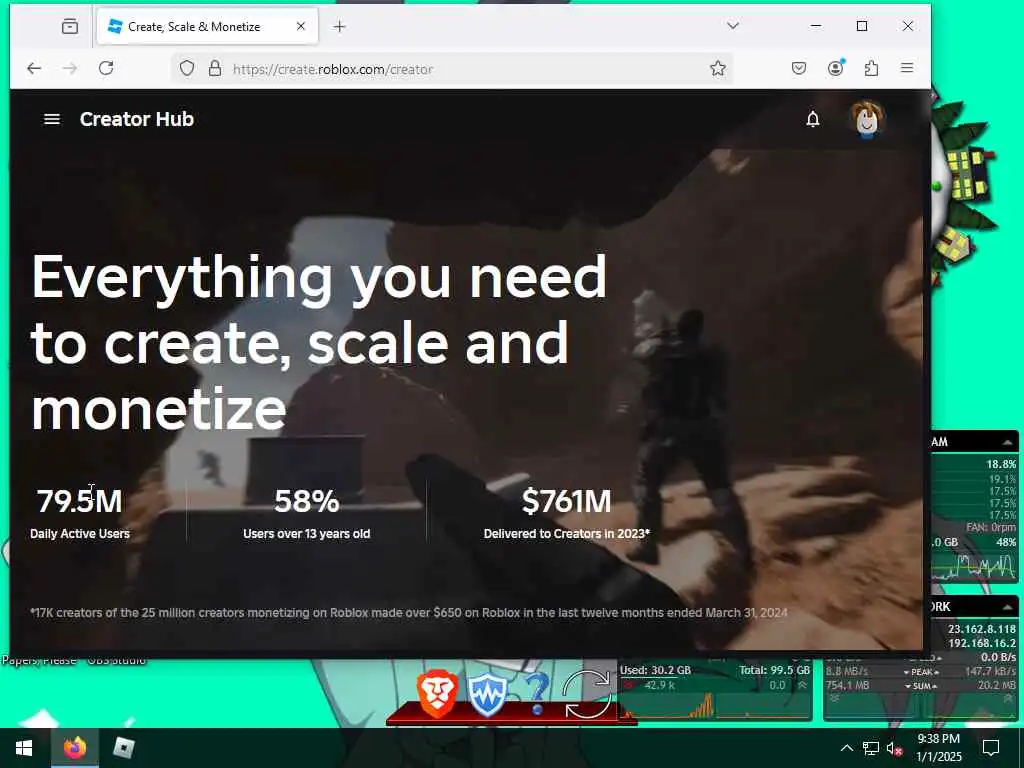Viewport: 1024px width, 768px height.
Task: Close the Create, Scale & Monetize tab
Action: [x=300, y=26]
